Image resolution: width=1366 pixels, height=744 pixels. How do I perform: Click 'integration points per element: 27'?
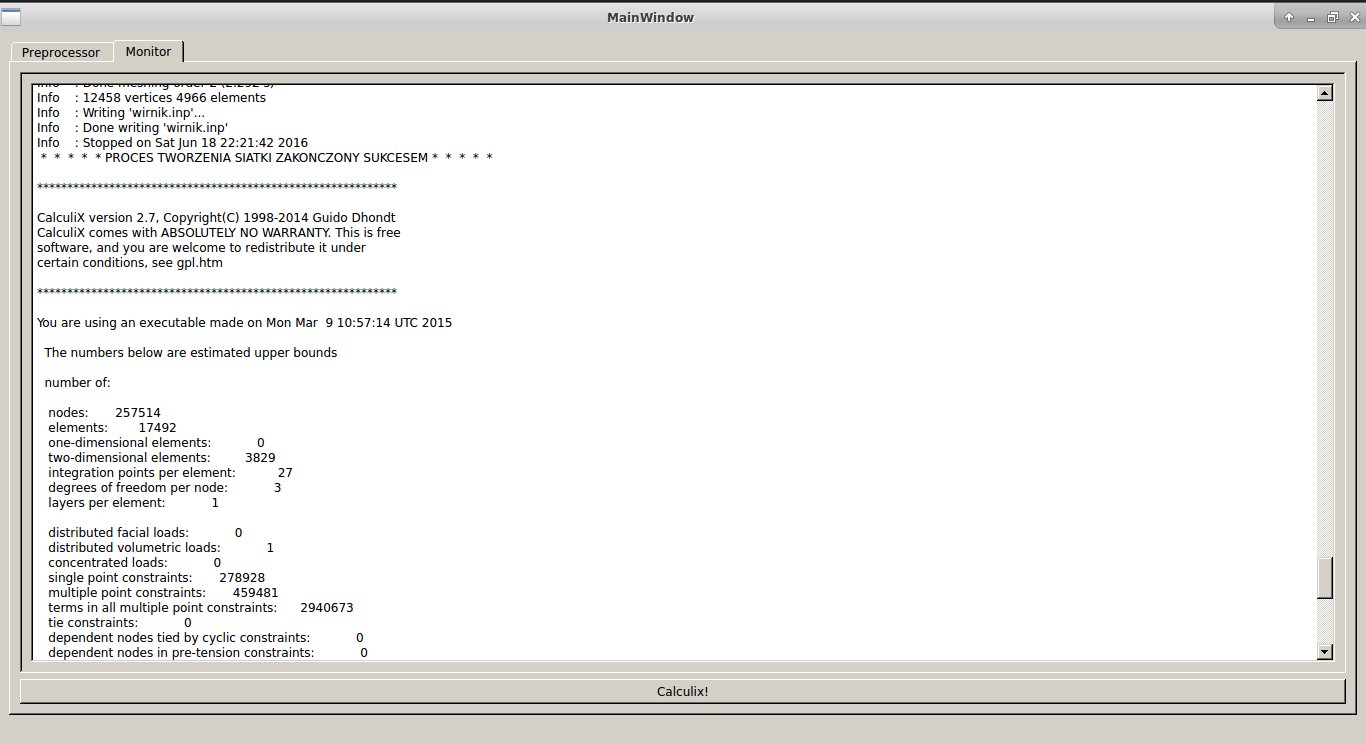click(170, 473)
